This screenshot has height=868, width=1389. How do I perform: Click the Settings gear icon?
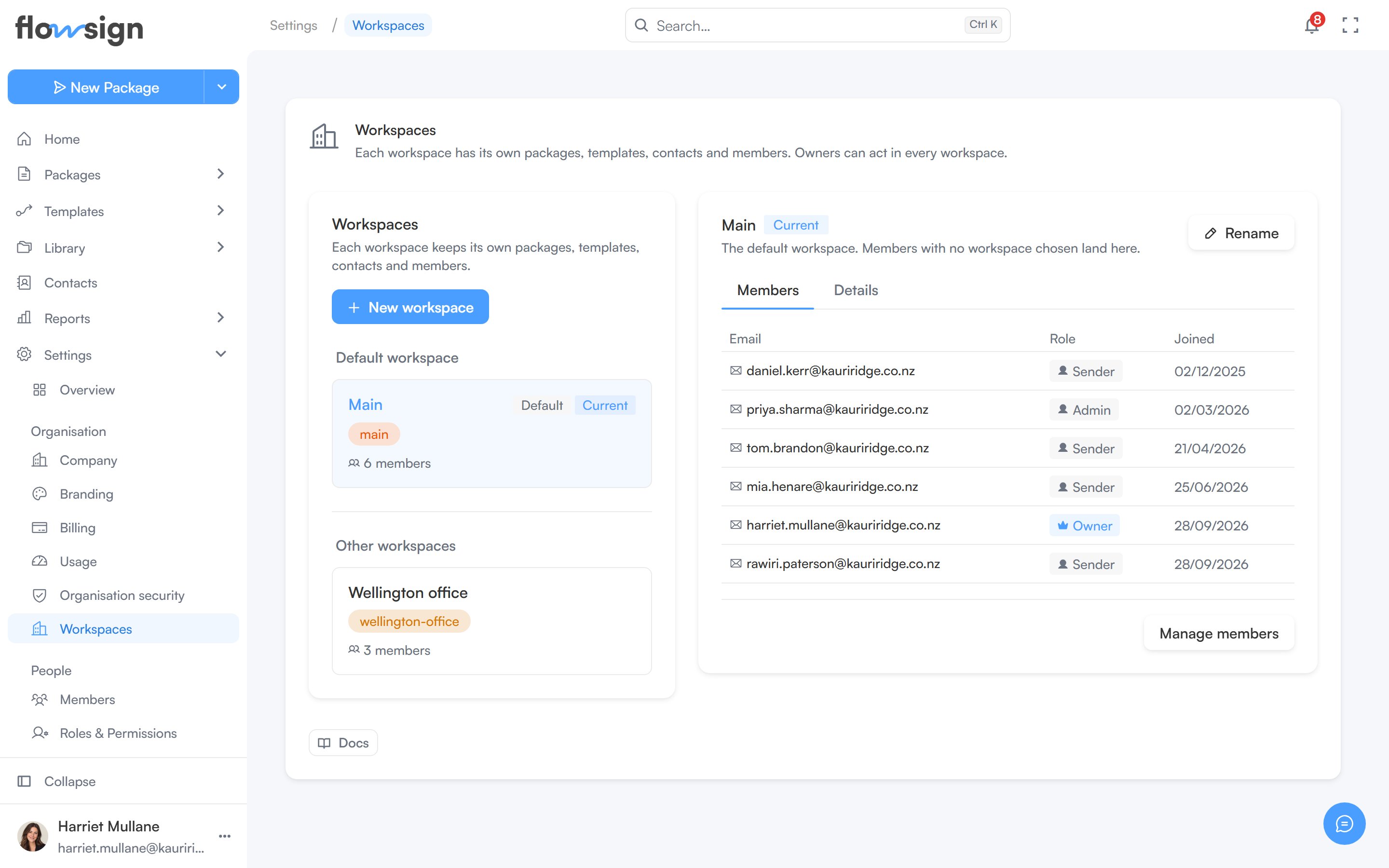[x=24, y=354]
